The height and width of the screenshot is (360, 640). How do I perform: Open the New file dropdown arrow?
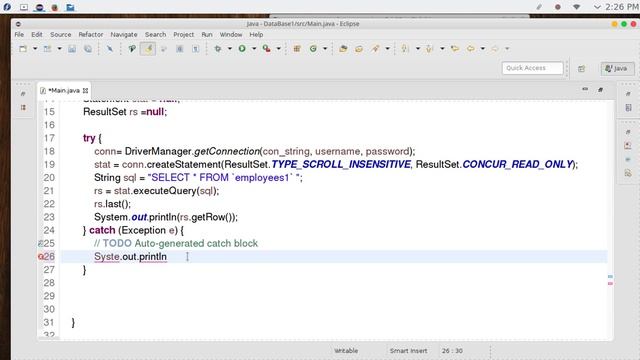[35, 49]
